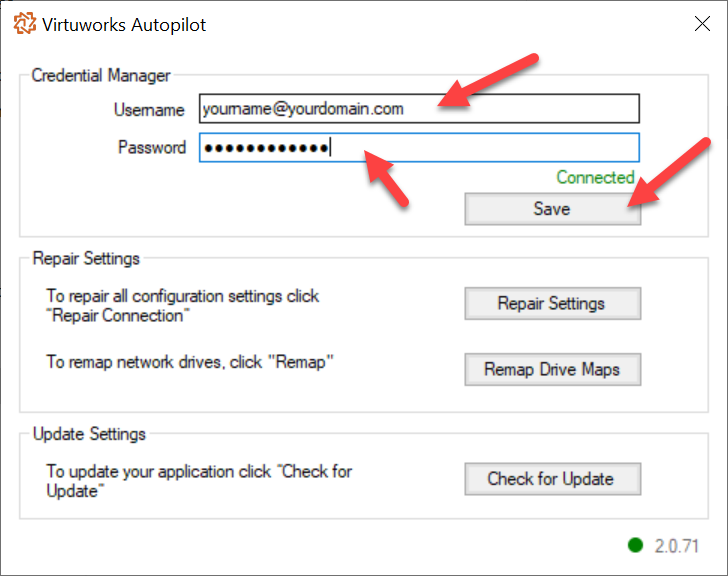Click the 'Repair Settings' group heading
The width and height of the screenshot is (728, 576).
coord(86,259)
